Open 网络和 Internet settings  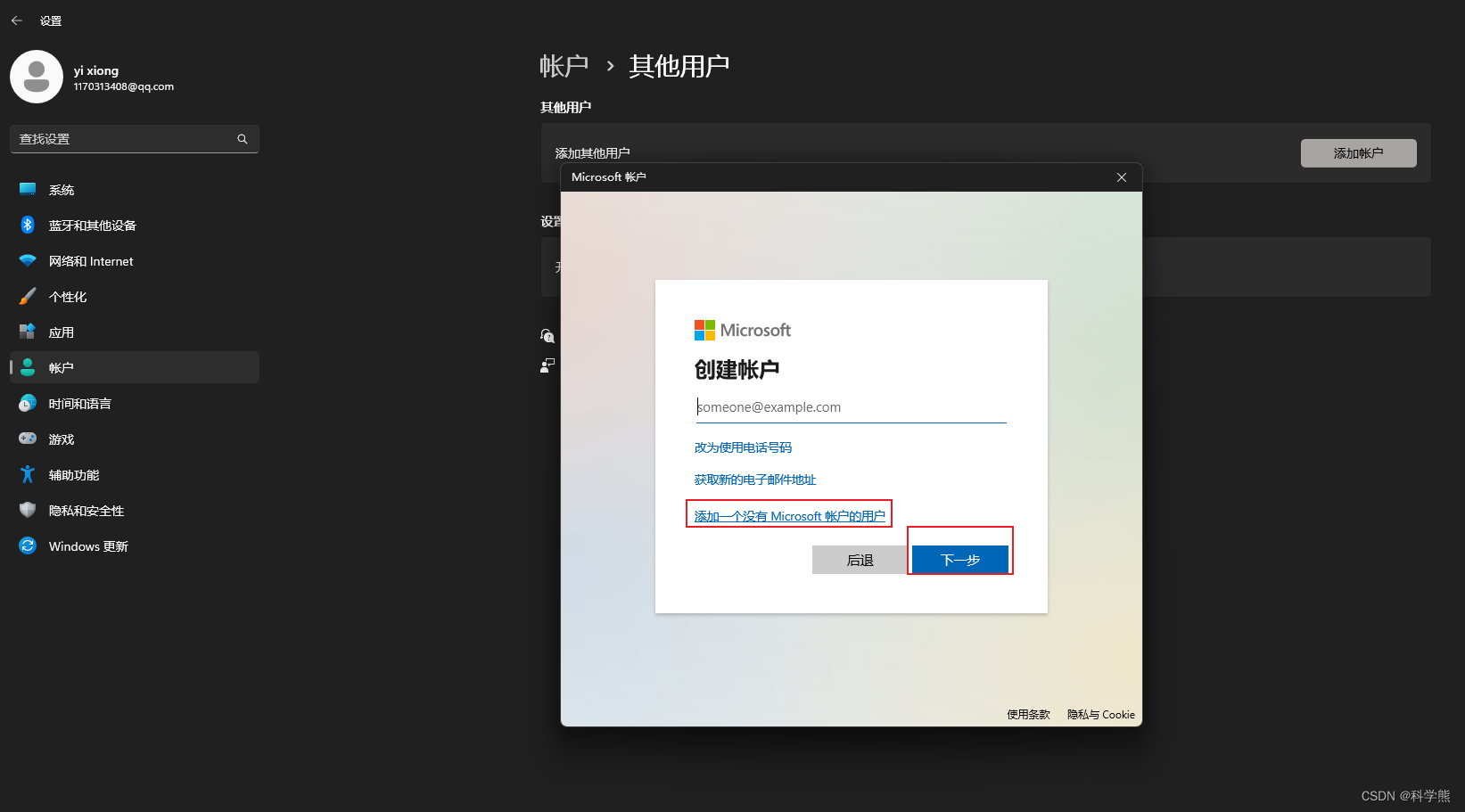135,261
